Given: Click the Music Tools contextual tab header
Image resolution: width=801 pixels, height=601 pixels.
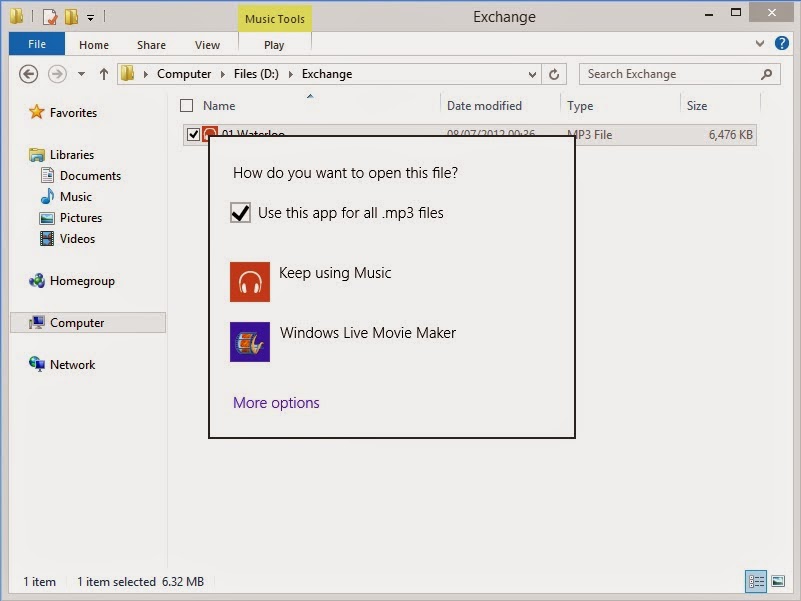Looking at the screenshot, I should [x=275, y=19].
